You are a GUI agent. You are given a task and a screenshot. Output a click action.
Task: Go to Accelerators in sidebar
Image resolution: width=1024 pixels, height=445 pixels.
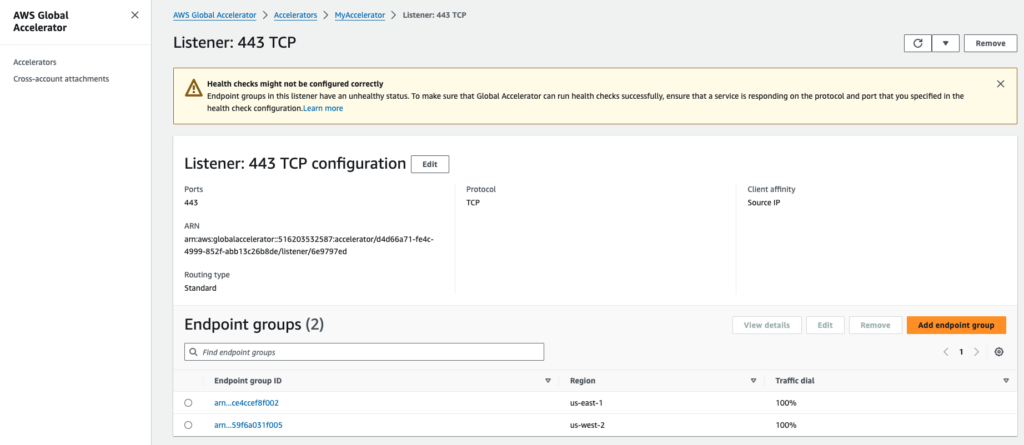[x=35, y=62]
